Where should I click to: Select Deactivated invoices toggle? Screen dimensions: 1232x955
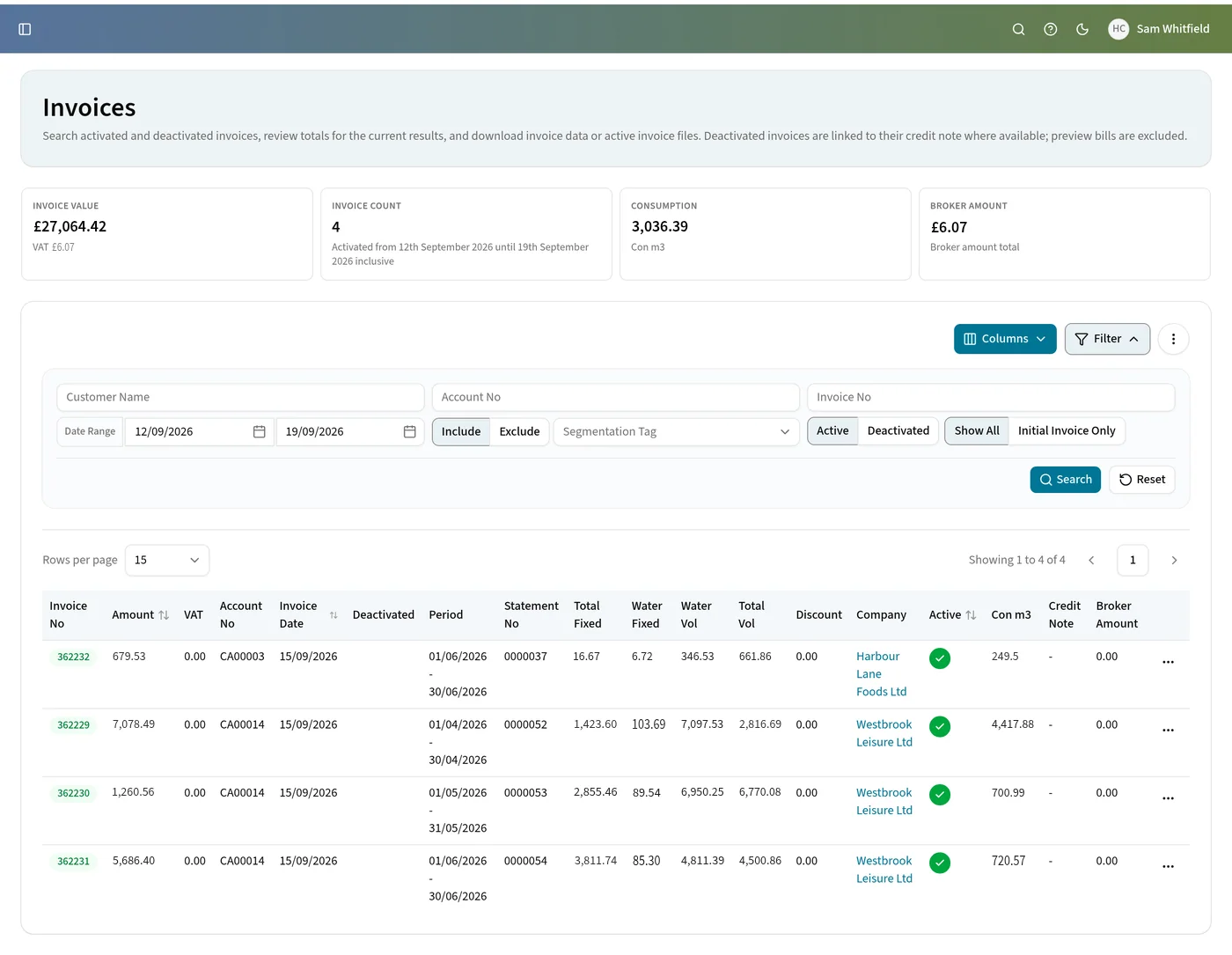(898, 430)
